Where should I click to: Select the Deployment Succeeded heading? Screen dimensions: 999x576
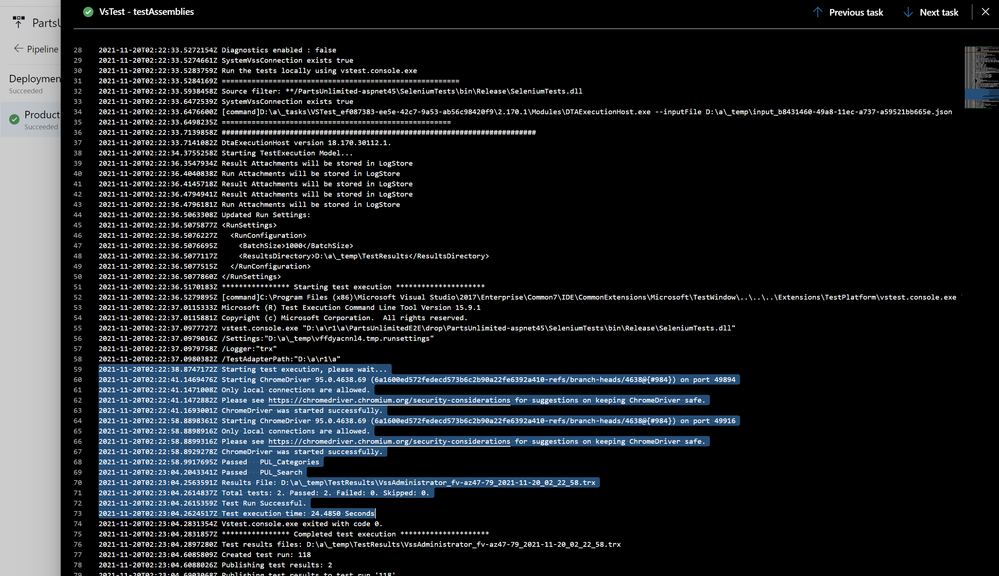[x=34, y=83]
